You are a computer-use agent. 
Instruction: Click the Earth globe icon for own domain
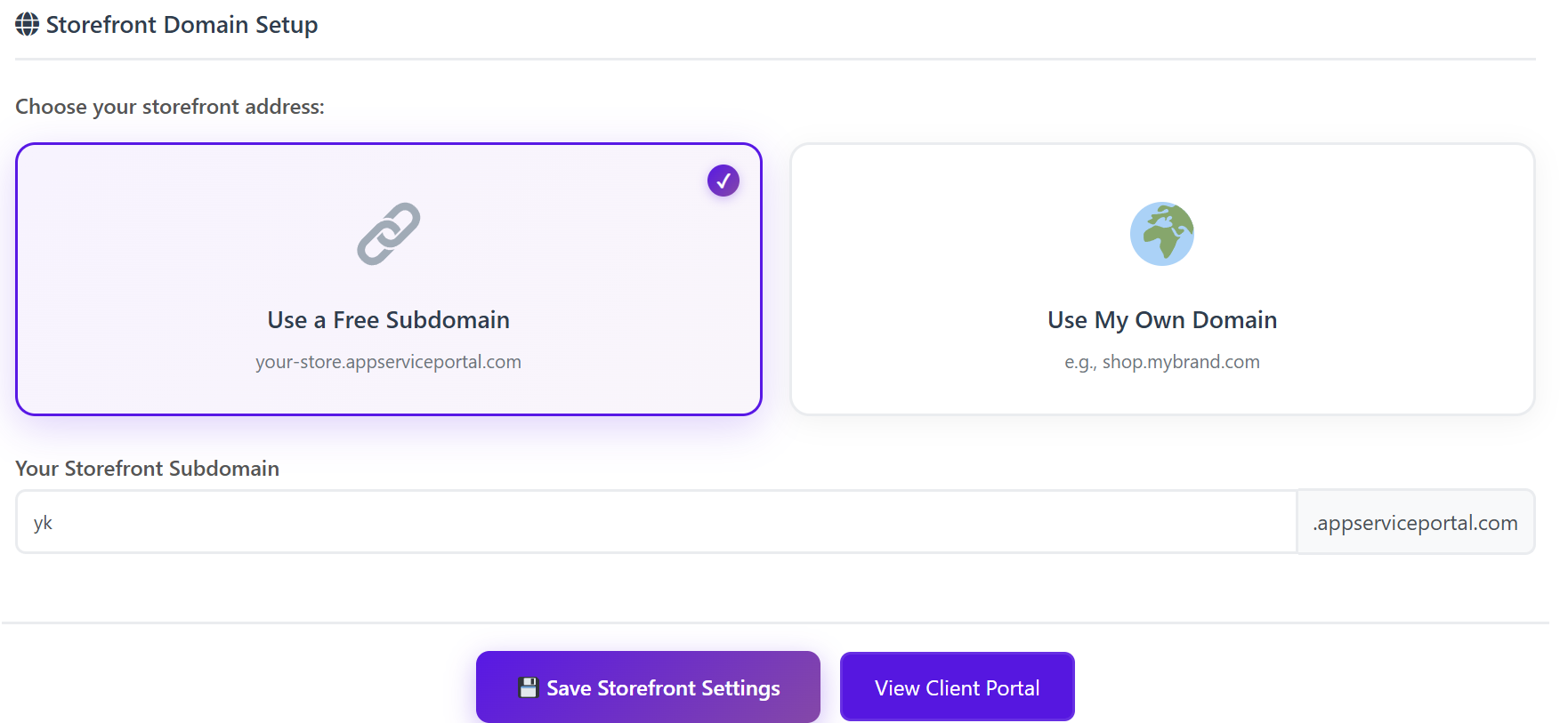click(x=1161, y=234)
